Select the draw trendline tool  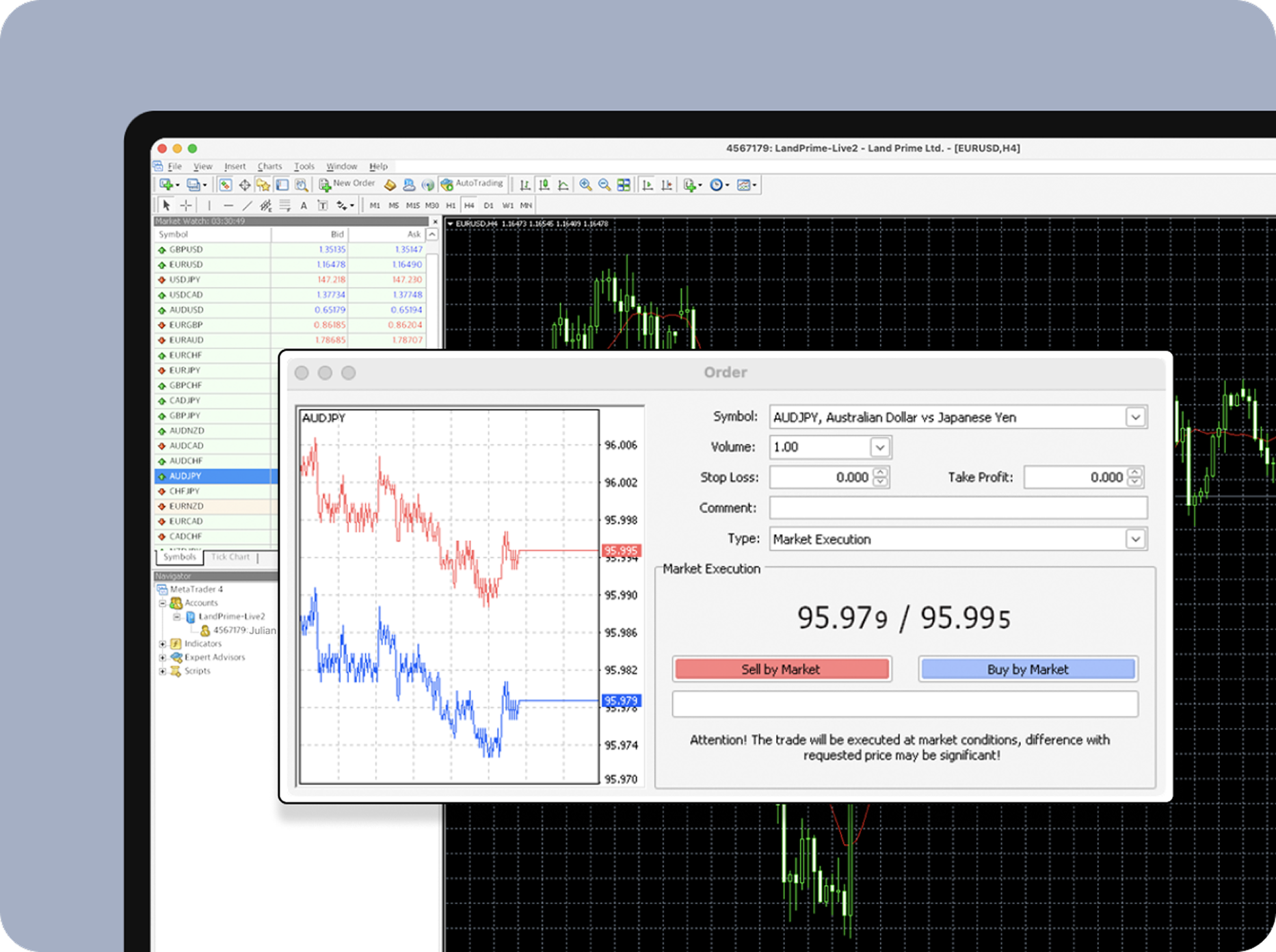click(x=247, y=205)
